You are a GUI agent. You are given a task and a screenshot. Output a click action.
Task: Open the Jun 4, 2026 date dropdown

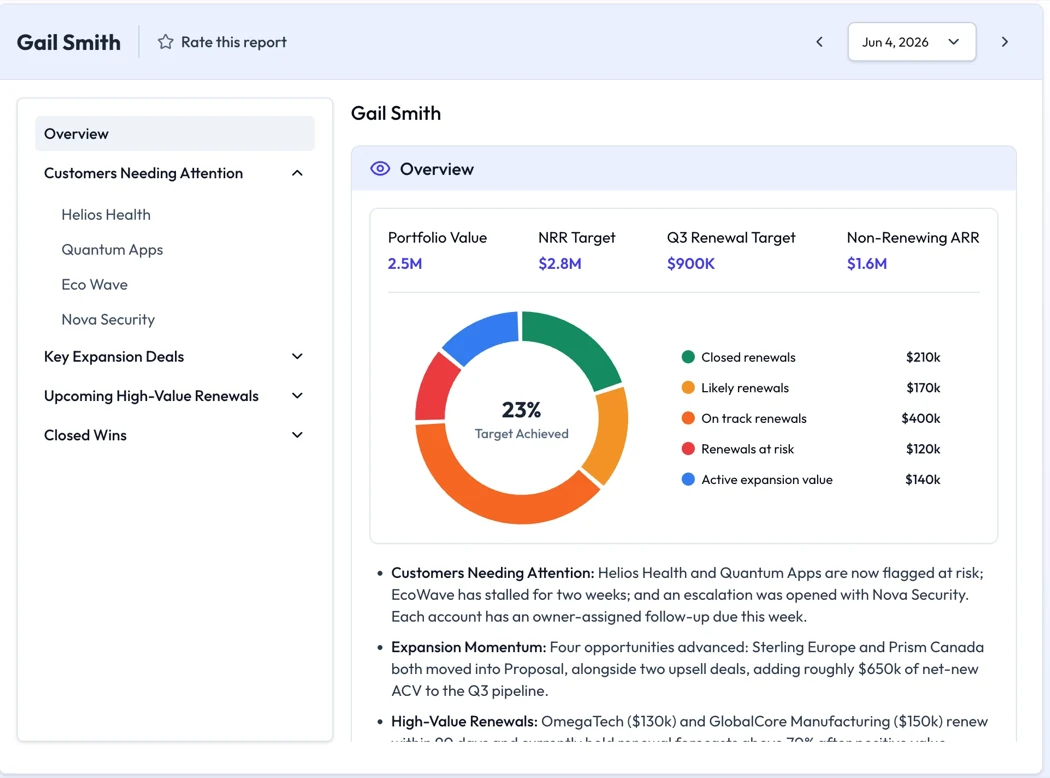coord(911,42)
